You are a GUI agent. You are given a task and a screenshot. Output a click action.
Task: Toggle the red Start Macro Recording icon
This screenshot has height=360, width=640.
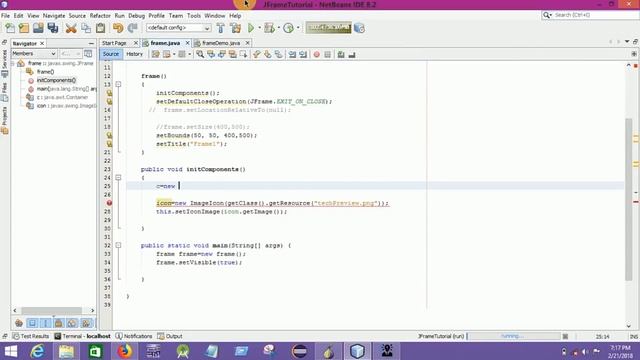[x=316, y=54]
